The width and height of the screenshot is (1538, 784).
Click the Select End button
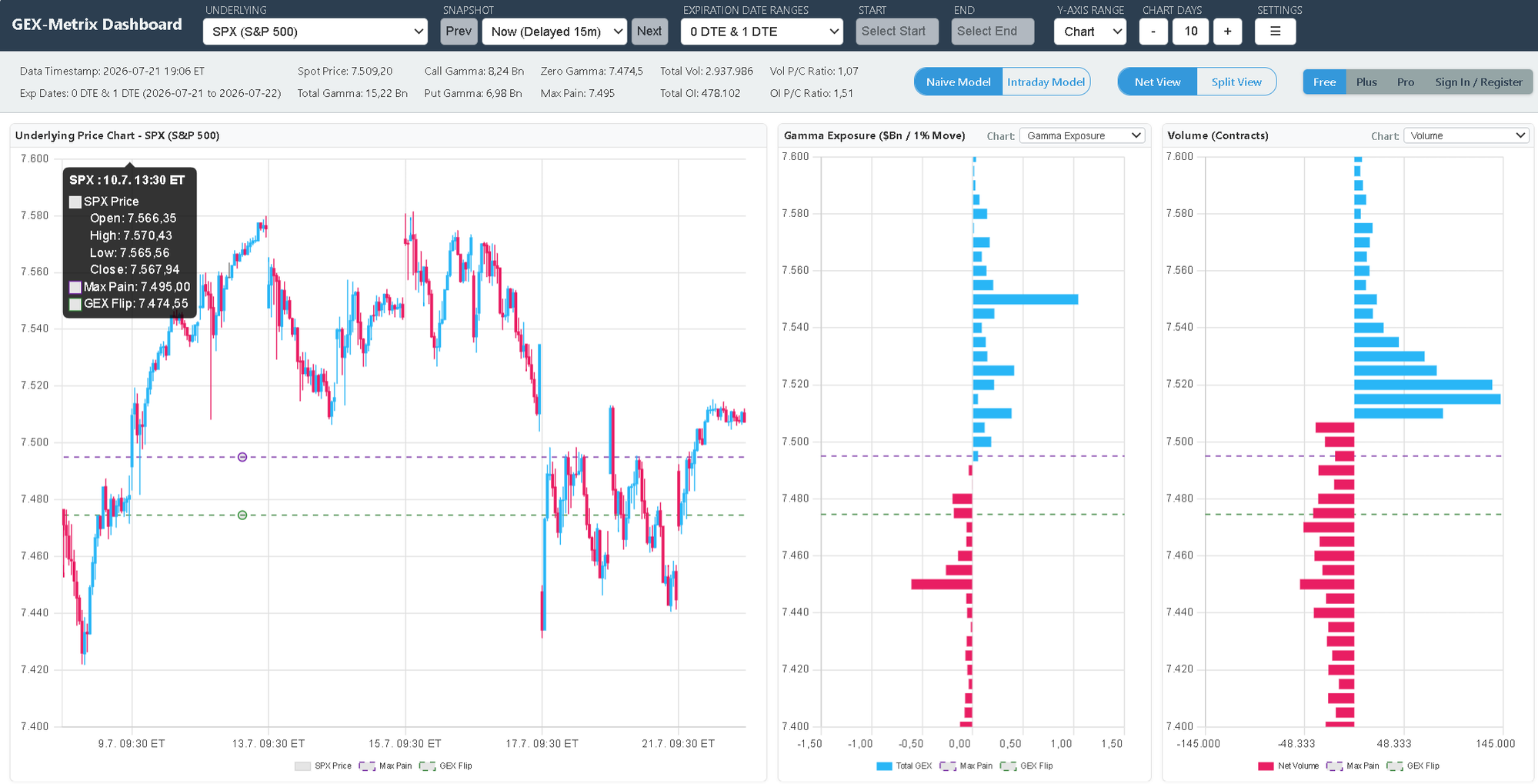pos(992,32)
